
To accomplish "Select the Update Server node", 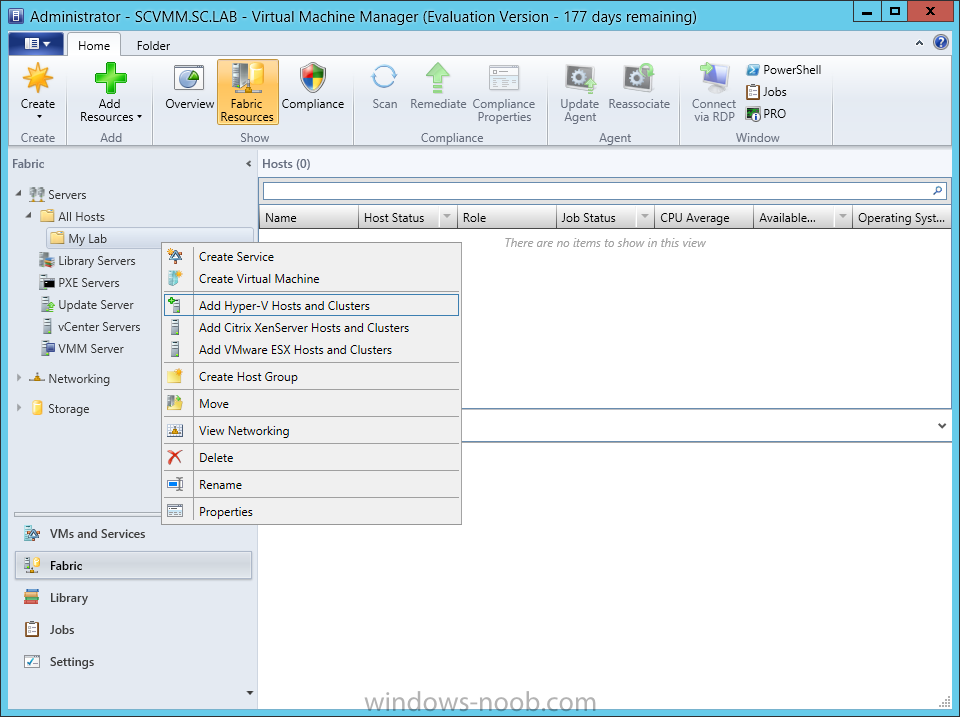I will tap(86, 305).
